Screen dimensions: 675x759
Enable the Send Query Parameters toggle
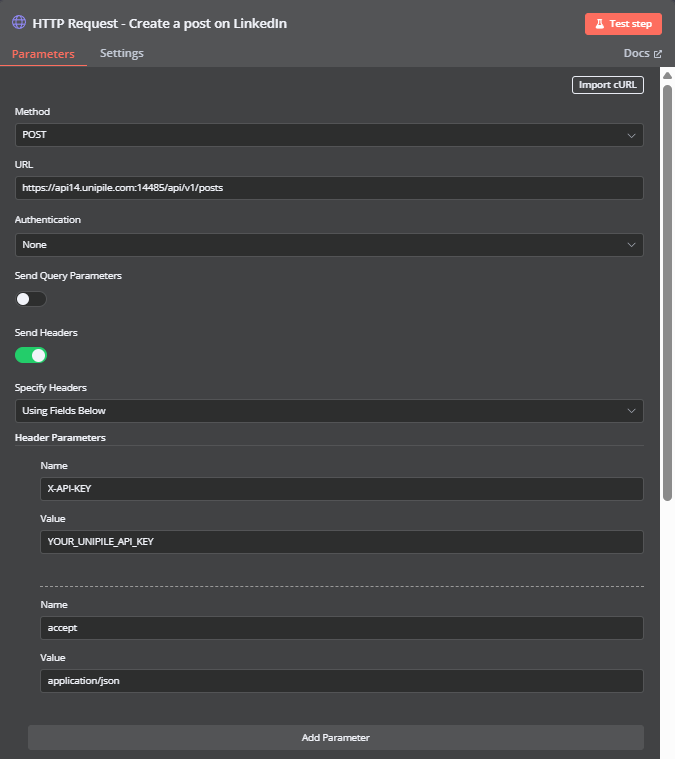pyautogui.click(x=31, y=299)
